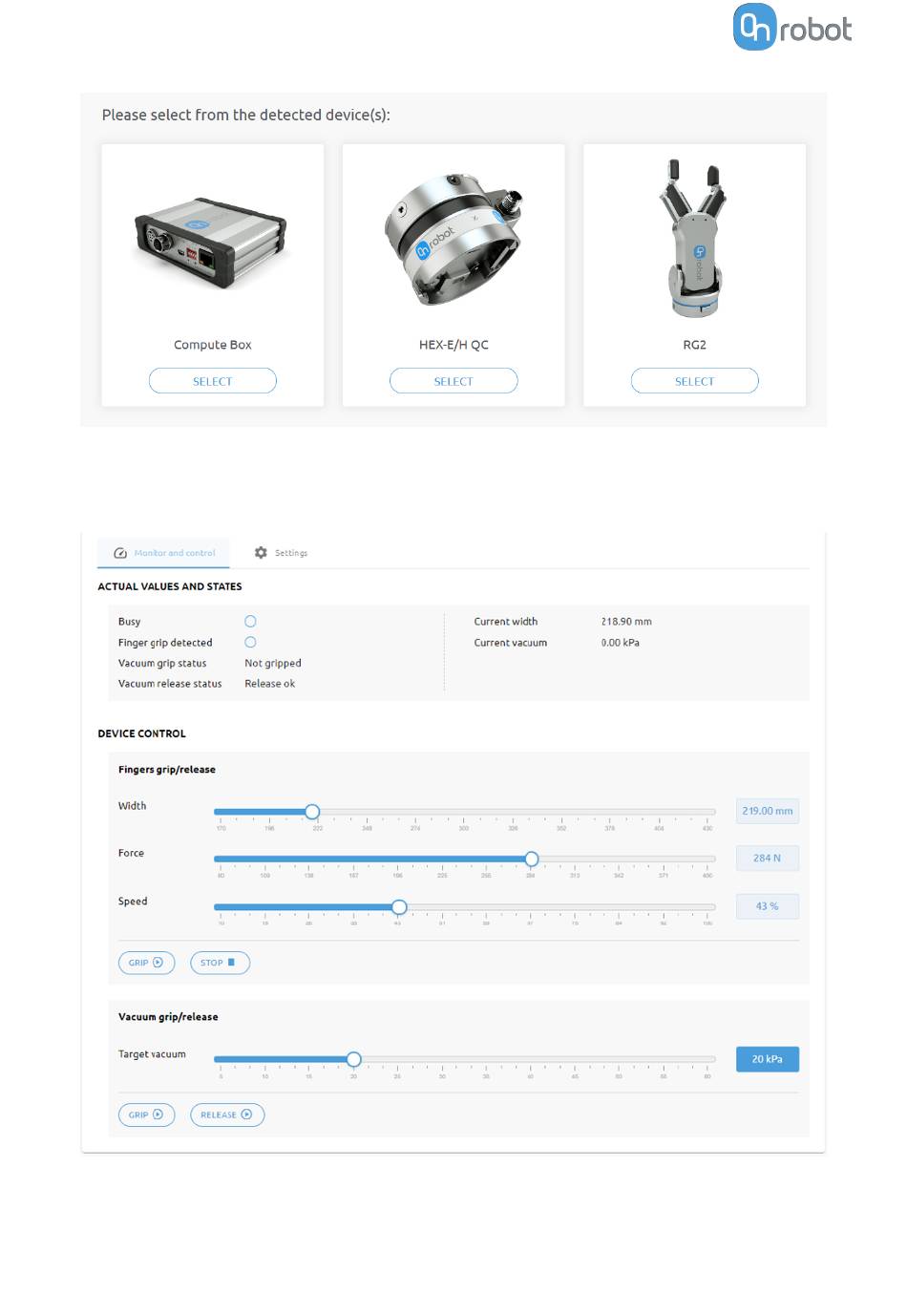This screenshot has width=907, height=1316.
Task: Toggle the Busy status indicator
Action: [250, 622]
